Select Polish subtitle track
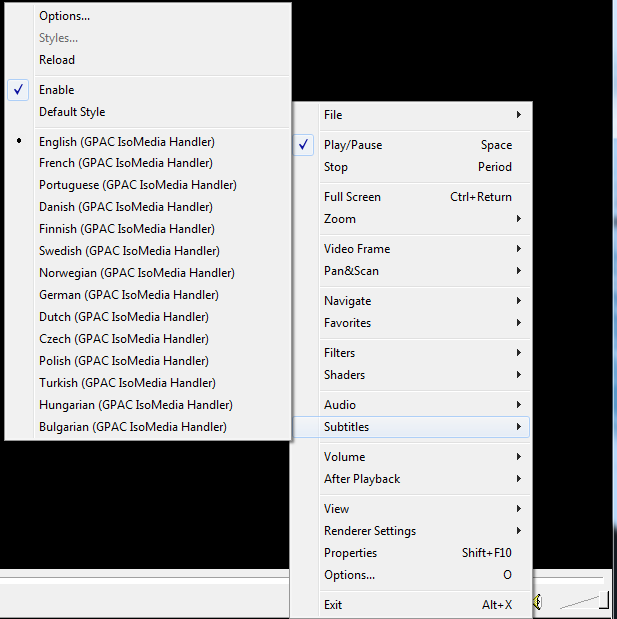This screenshot has width=617, height=619. (x=148, y=361)
